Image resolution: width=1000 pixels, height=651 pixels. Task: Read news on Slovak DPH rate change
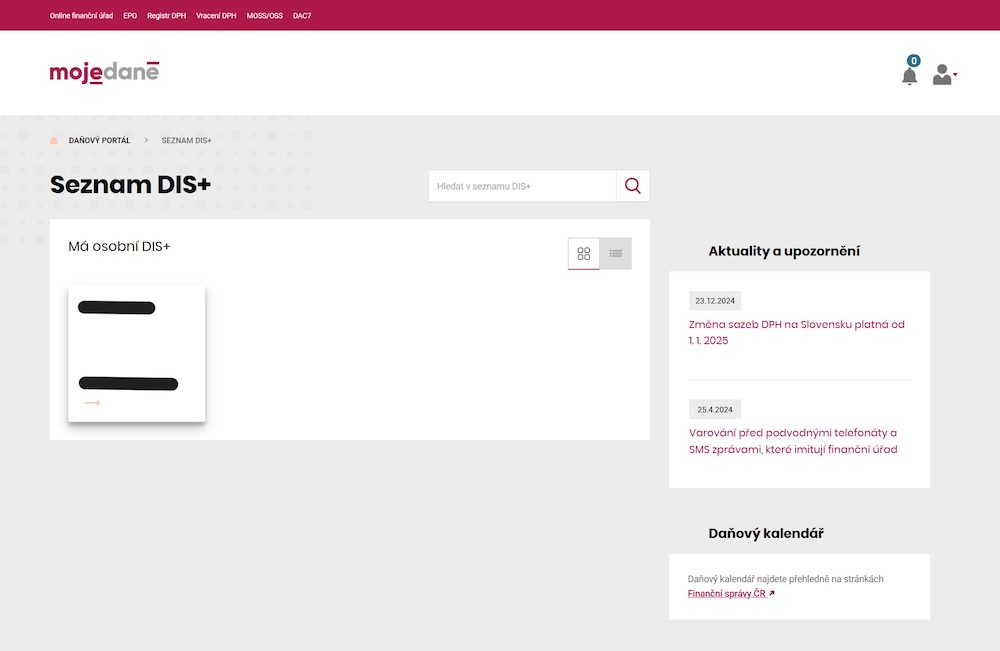(796, 332)
